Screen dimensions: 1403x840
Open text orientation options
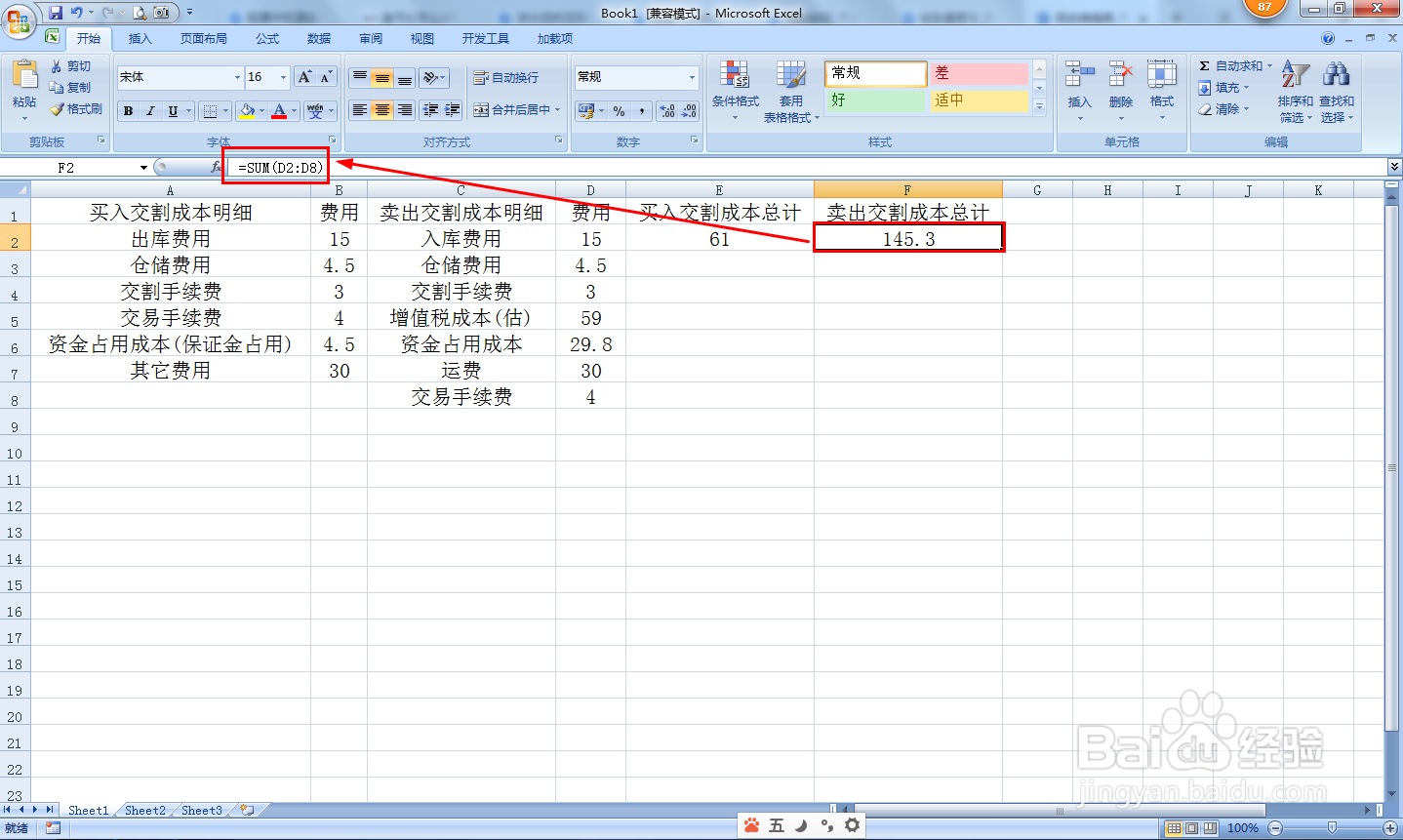(434, 78)
